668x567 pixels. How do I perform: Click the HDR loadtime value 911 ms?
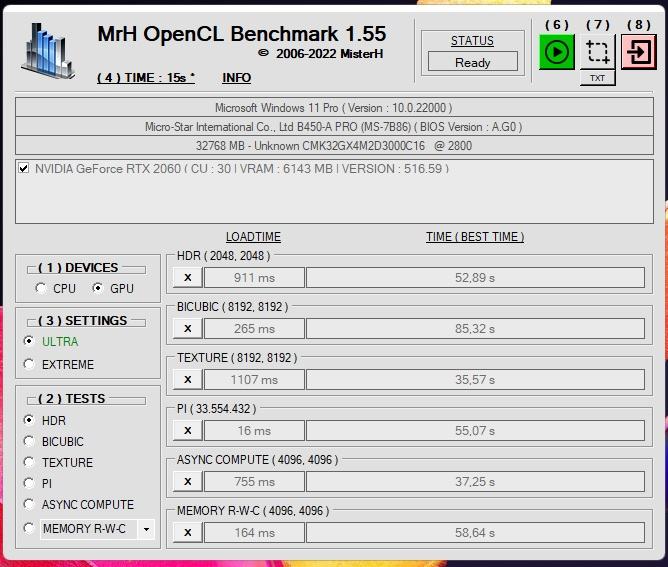click(254, 278)
